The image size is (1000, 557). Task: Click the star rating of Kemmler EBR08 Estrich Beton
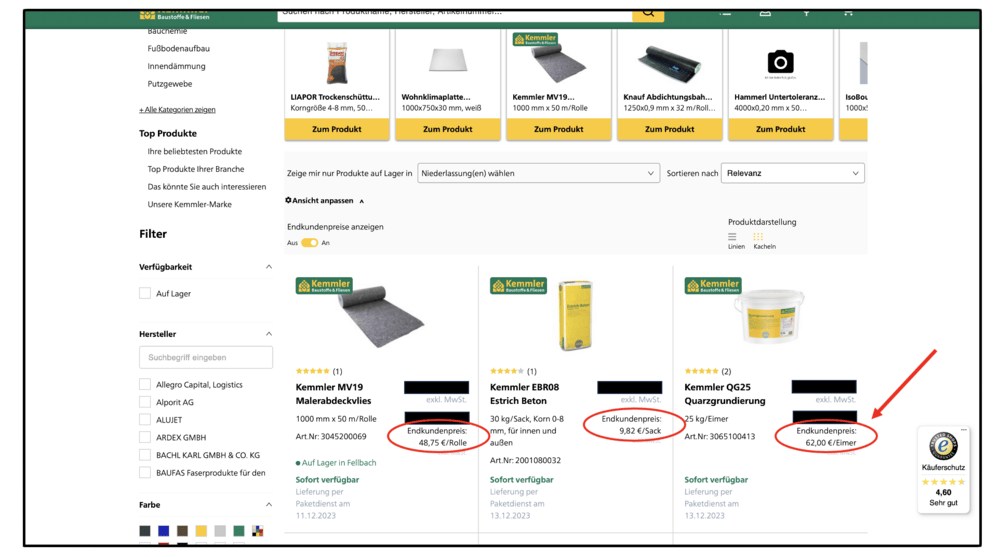[x=507, y=371]
